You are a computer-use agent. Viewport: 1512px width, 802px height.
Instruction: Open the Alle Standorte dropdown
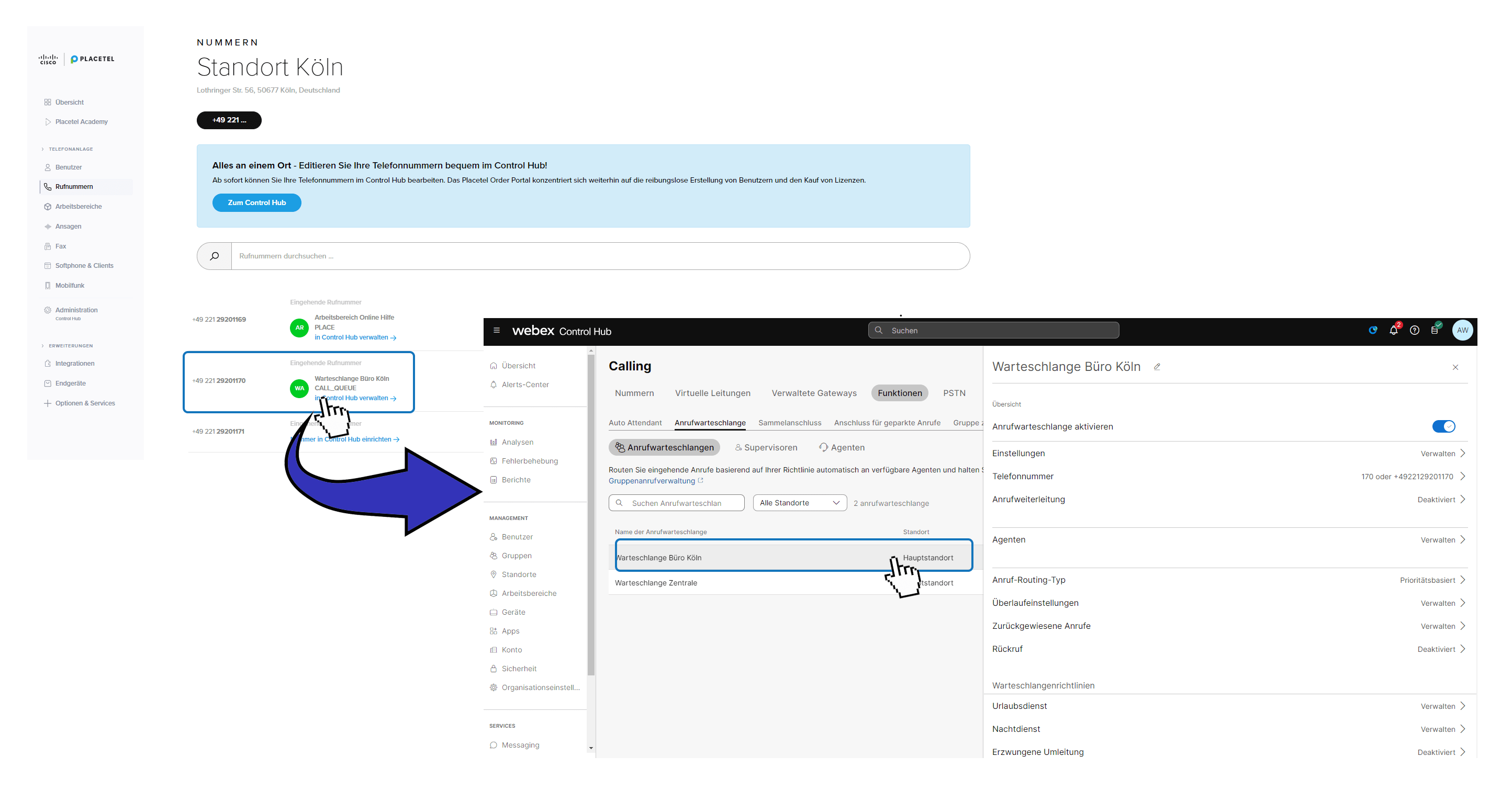pos(799,503)
